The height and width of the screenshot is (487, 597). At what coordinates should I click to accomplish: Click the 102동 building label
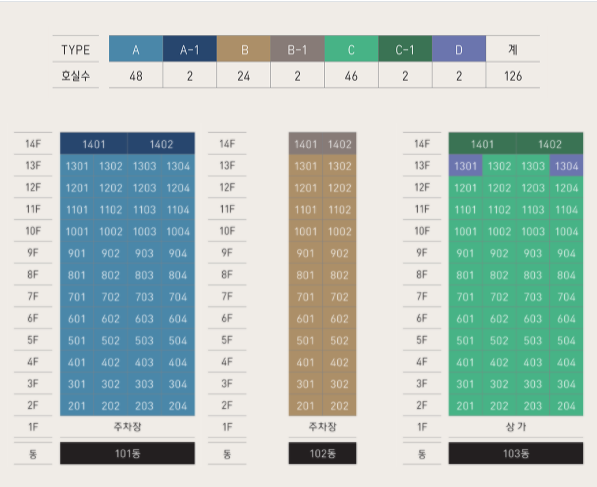(322, 453)
